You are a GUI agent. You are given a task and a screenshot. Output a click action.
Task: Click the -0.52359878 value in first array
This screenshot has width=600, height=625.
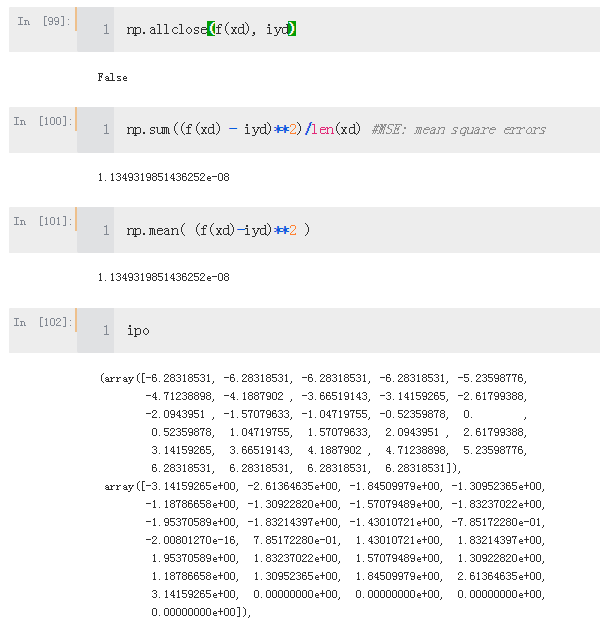point(412,414)
